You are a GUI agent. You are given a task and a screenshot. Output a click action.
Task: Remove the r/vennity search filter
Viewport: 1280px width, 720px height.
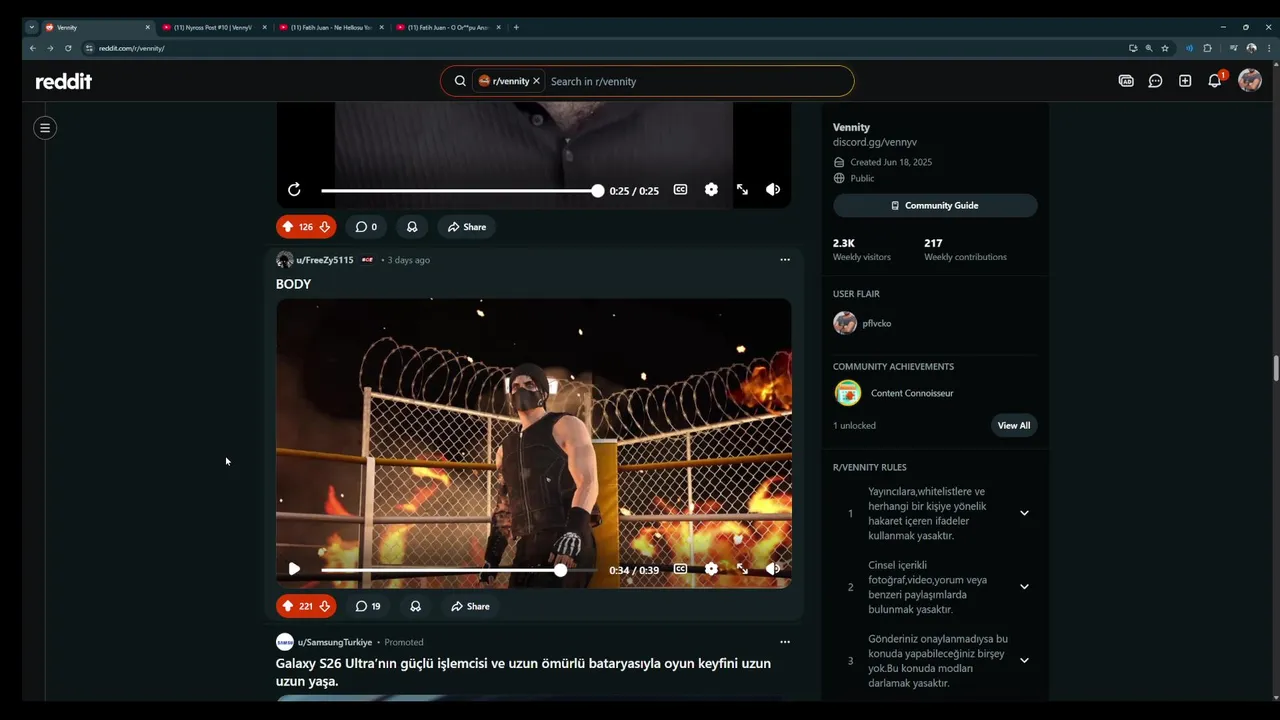536,81
